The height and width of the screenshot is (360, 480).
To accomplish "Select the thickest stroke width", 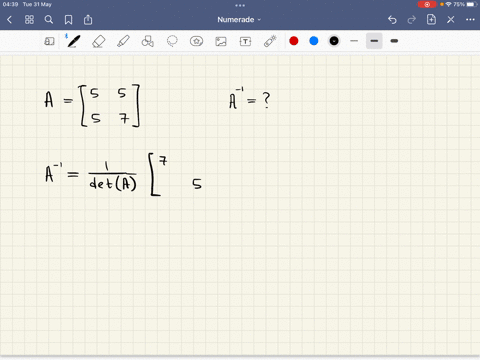I will click(x=394, y=41).
